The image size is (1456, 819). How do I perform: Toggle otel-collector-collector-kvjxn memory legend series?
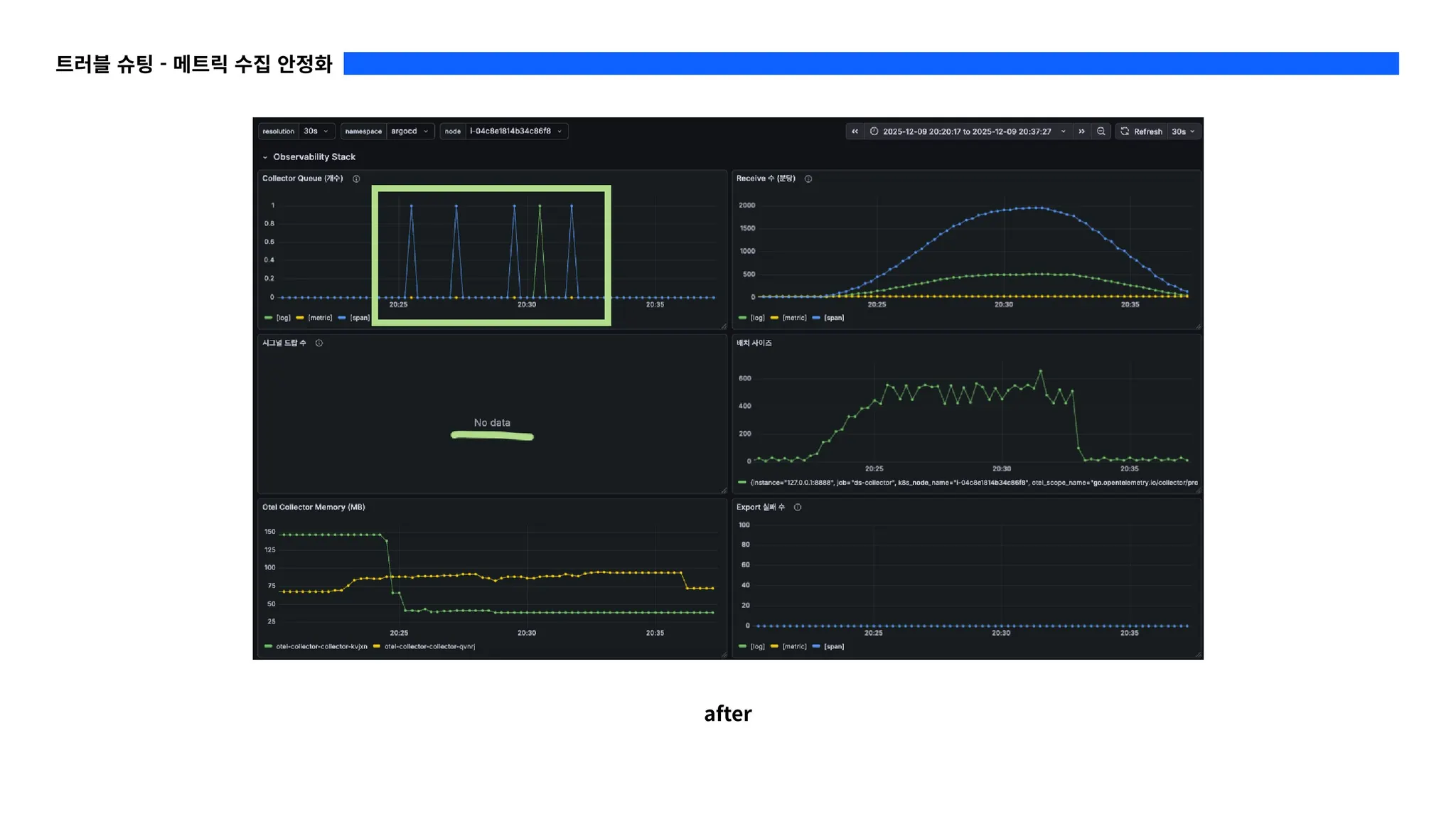click(321, 647)
